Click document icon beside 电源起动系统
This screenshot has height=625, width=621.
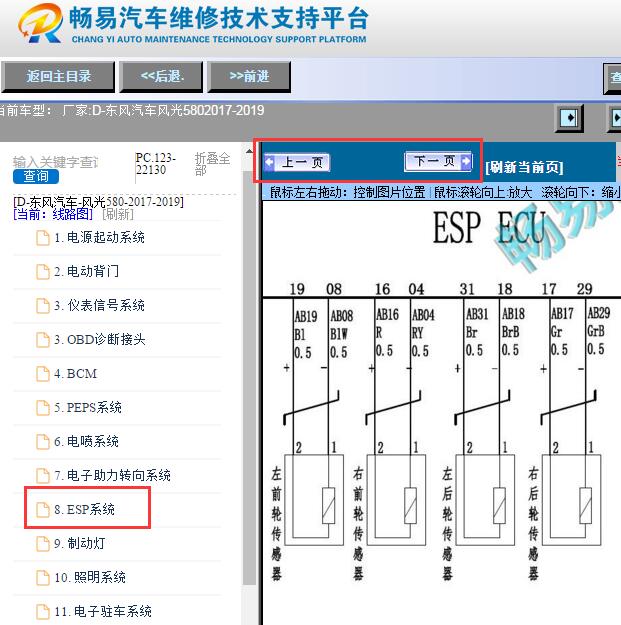[x=43, y=238]
